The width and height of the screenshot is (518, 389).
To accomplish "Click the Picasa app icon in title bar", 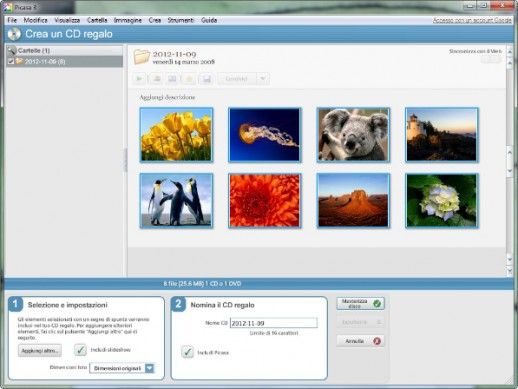I will [7, 7].
